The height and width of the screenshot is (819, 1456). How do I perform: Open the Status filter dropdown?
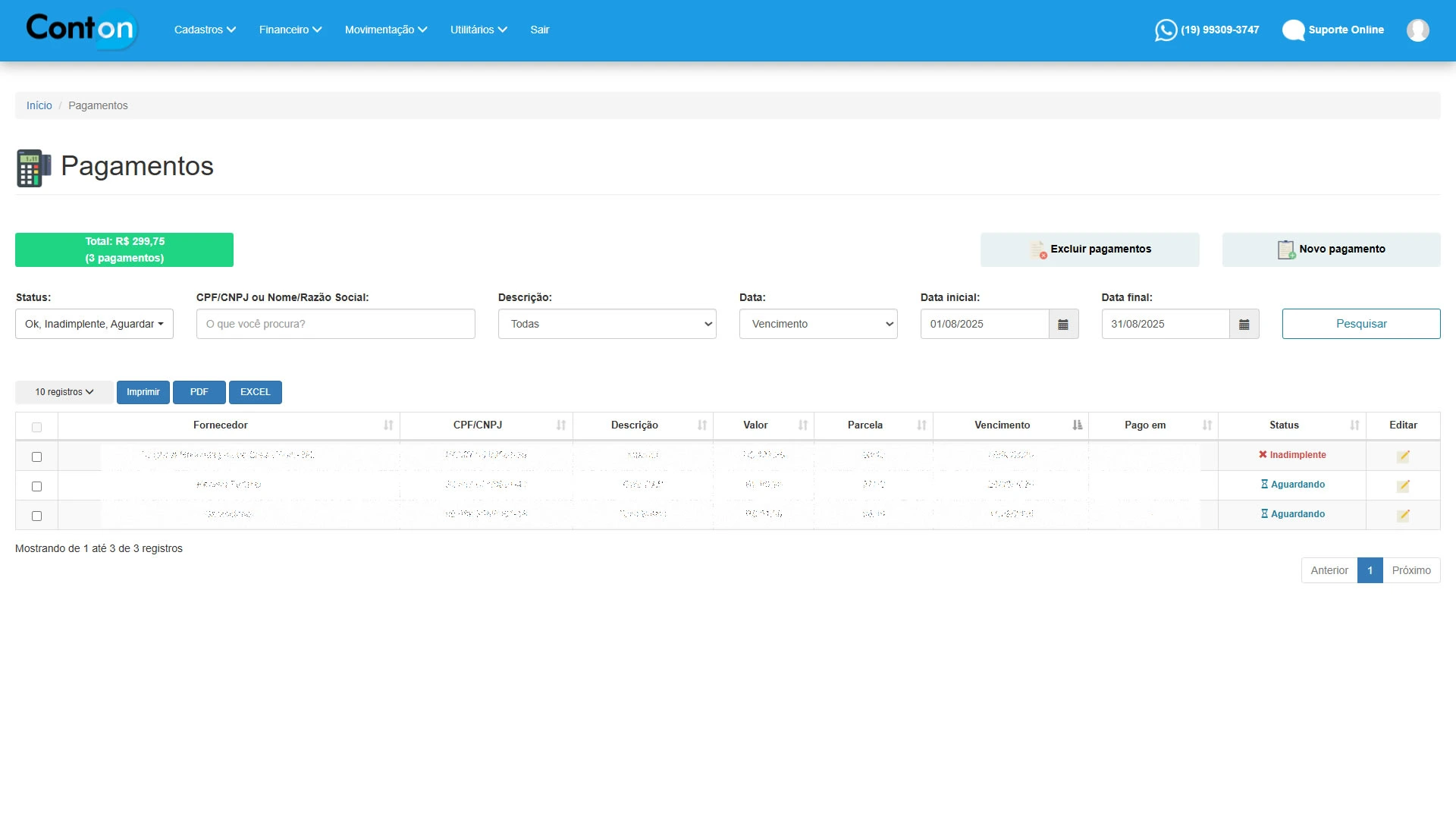pos(94,324)
